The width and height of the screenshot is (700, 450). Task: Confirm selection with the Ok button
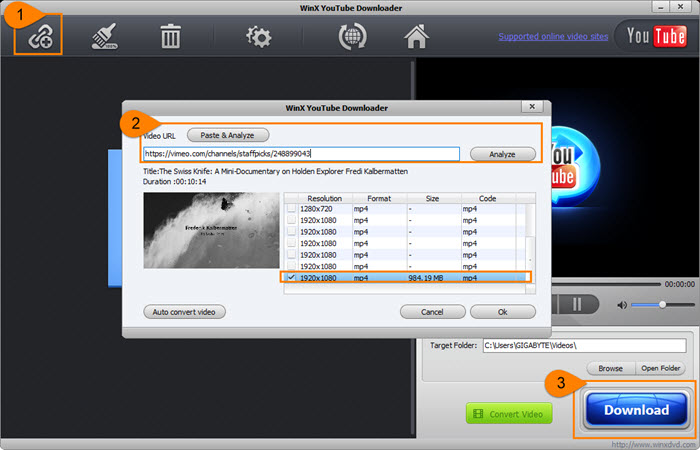pyautogui.click(x=503, y=312)
